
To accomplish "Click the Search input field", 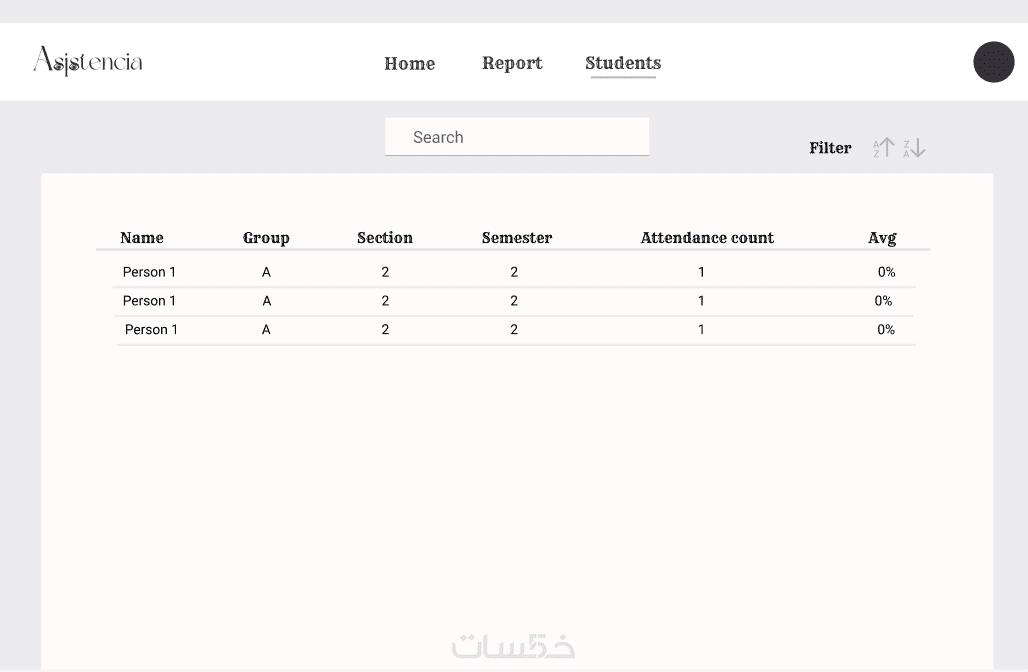I will pyautogui.click(x=517, y=137).
